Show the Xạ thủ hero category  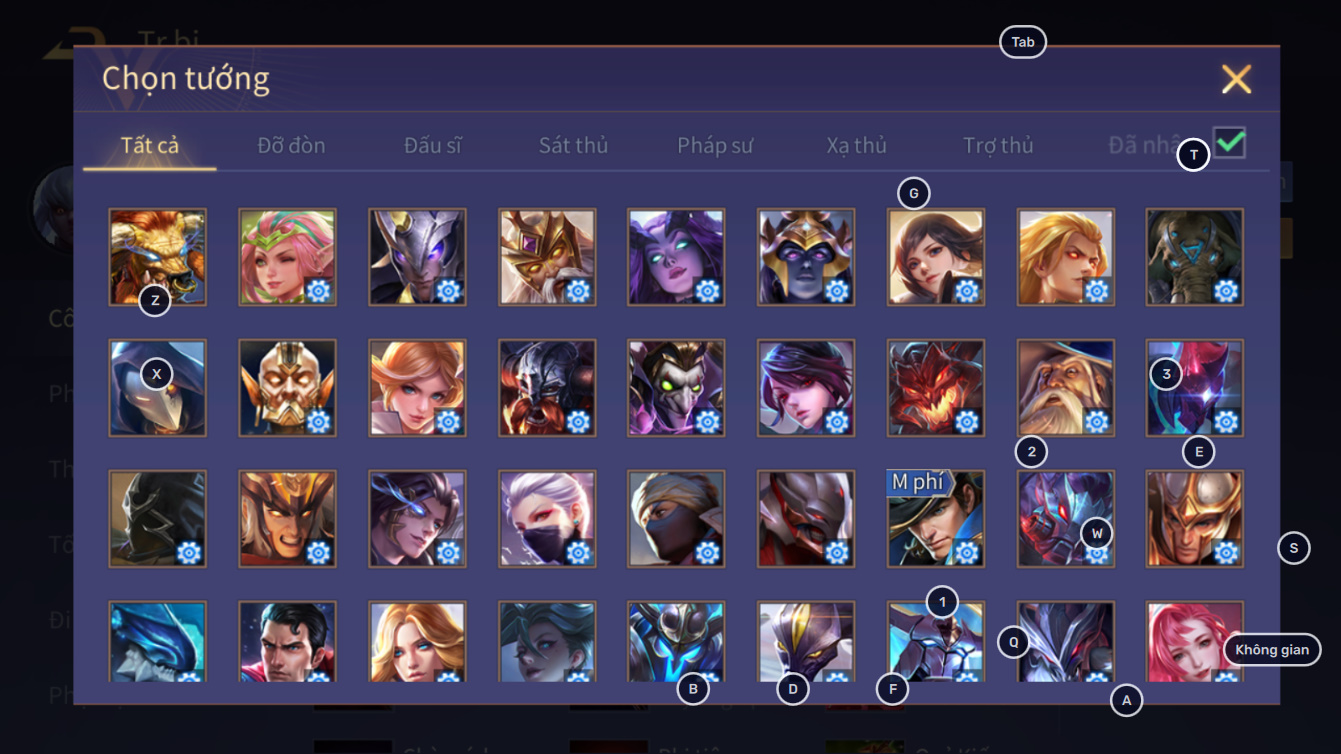(857, 145)
